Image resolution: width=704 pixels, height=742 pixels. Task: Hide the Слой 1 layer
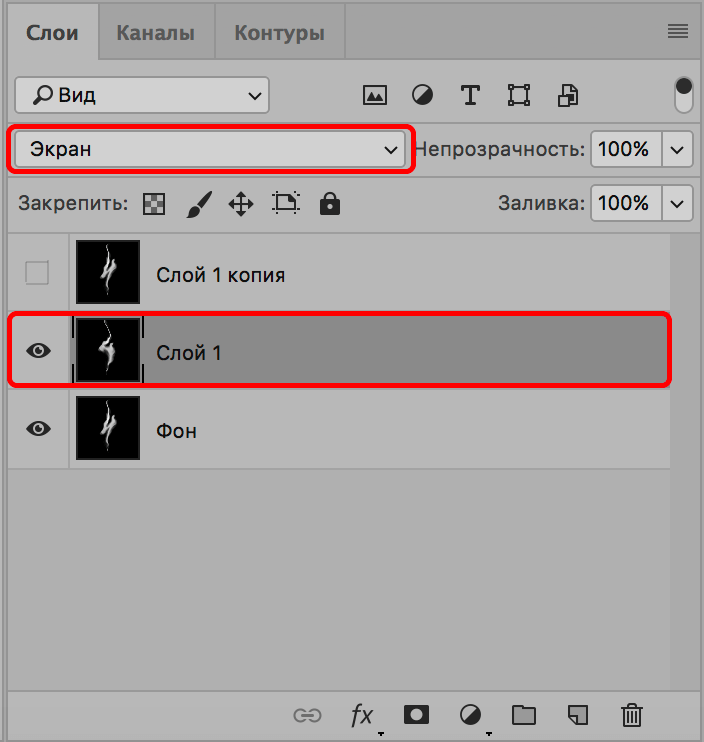(x=38, y=351)
